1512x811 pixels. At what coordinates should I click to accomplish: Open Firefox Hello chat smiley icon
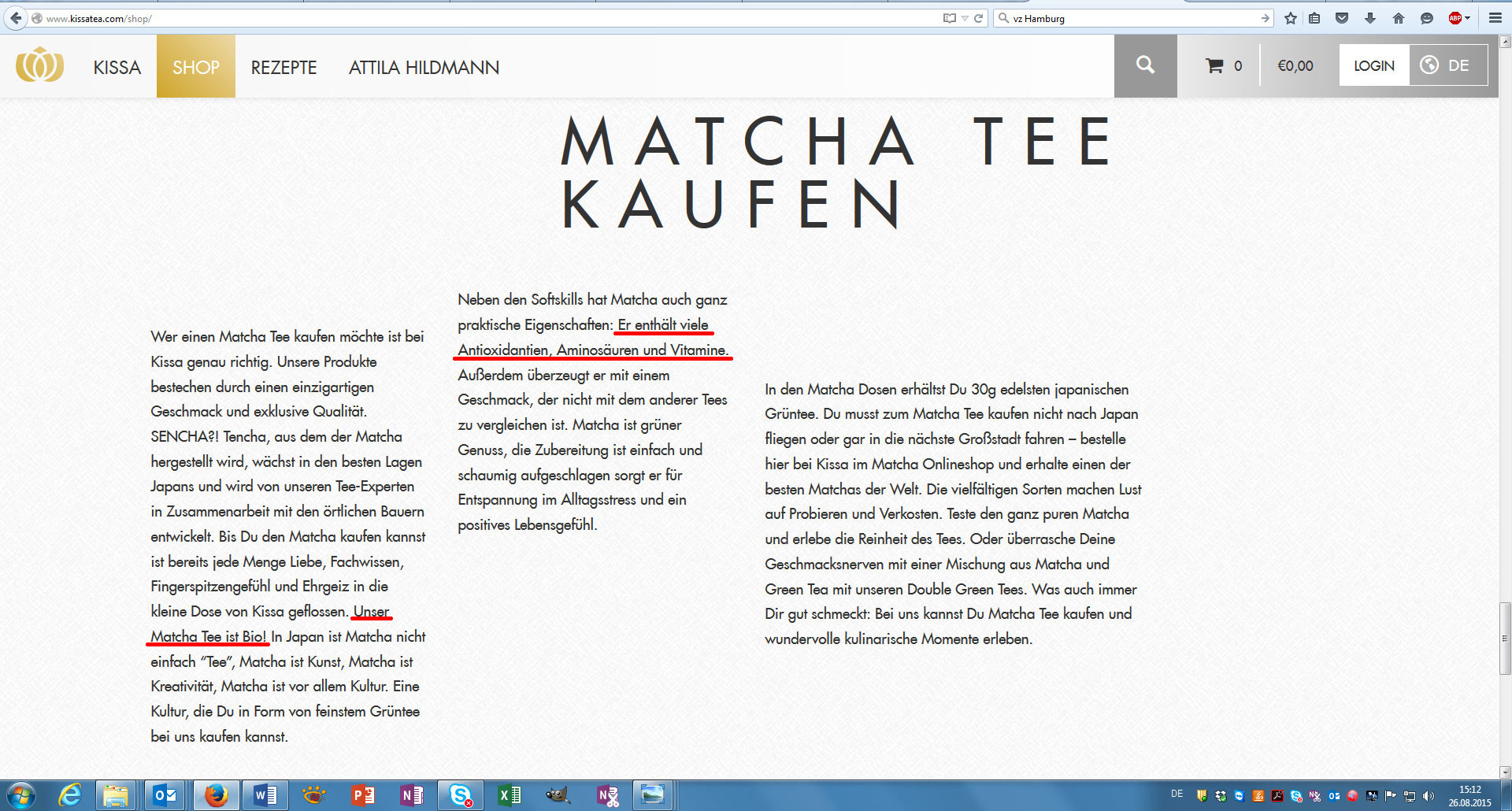point(1426,18)
